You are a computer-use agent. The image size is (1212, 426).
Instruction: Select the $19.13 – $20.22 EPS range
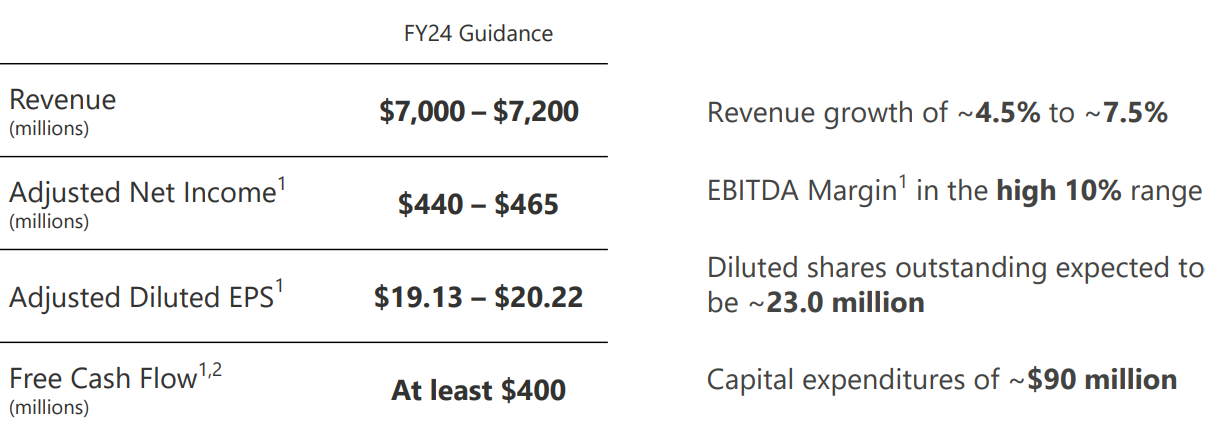[478, 297]
